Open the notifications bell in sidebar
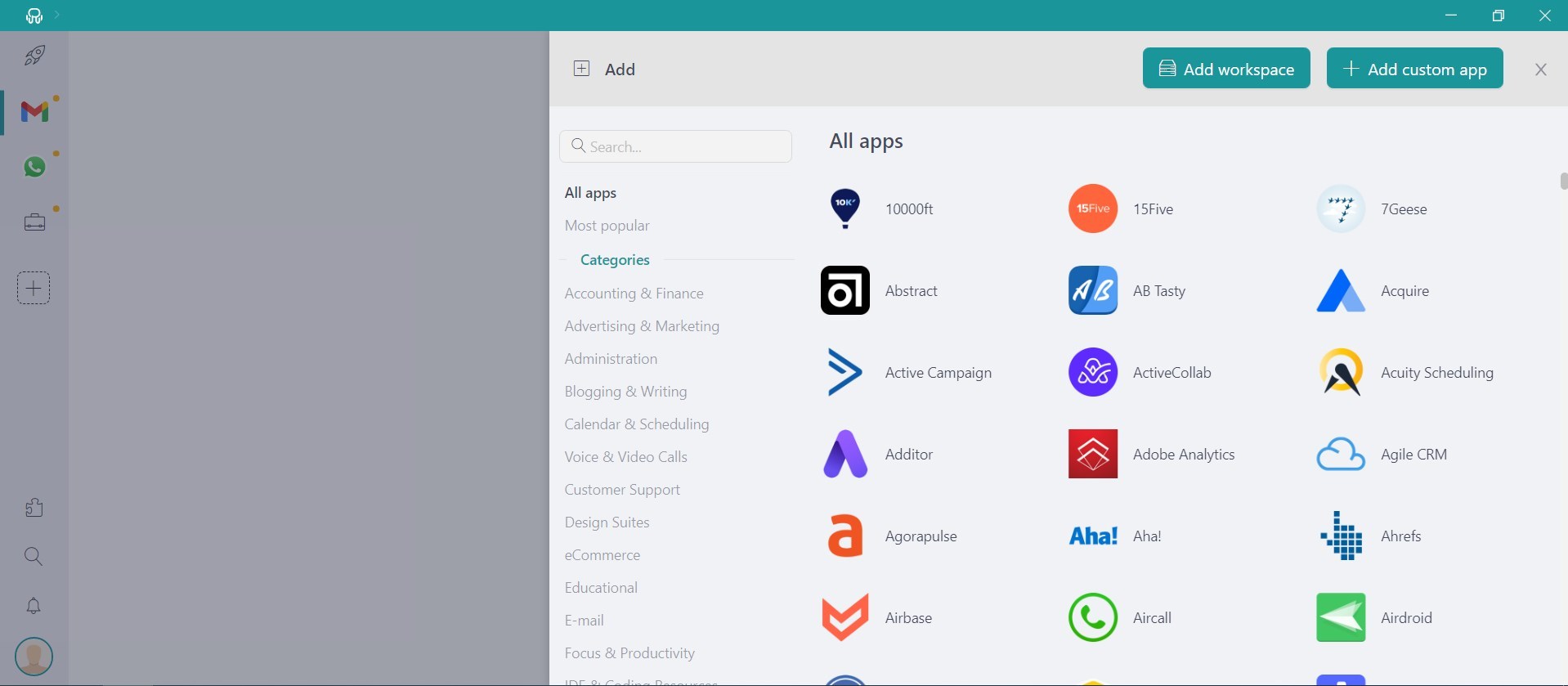1568x686 pixels. pyautogui.click(x=34, y=606)
